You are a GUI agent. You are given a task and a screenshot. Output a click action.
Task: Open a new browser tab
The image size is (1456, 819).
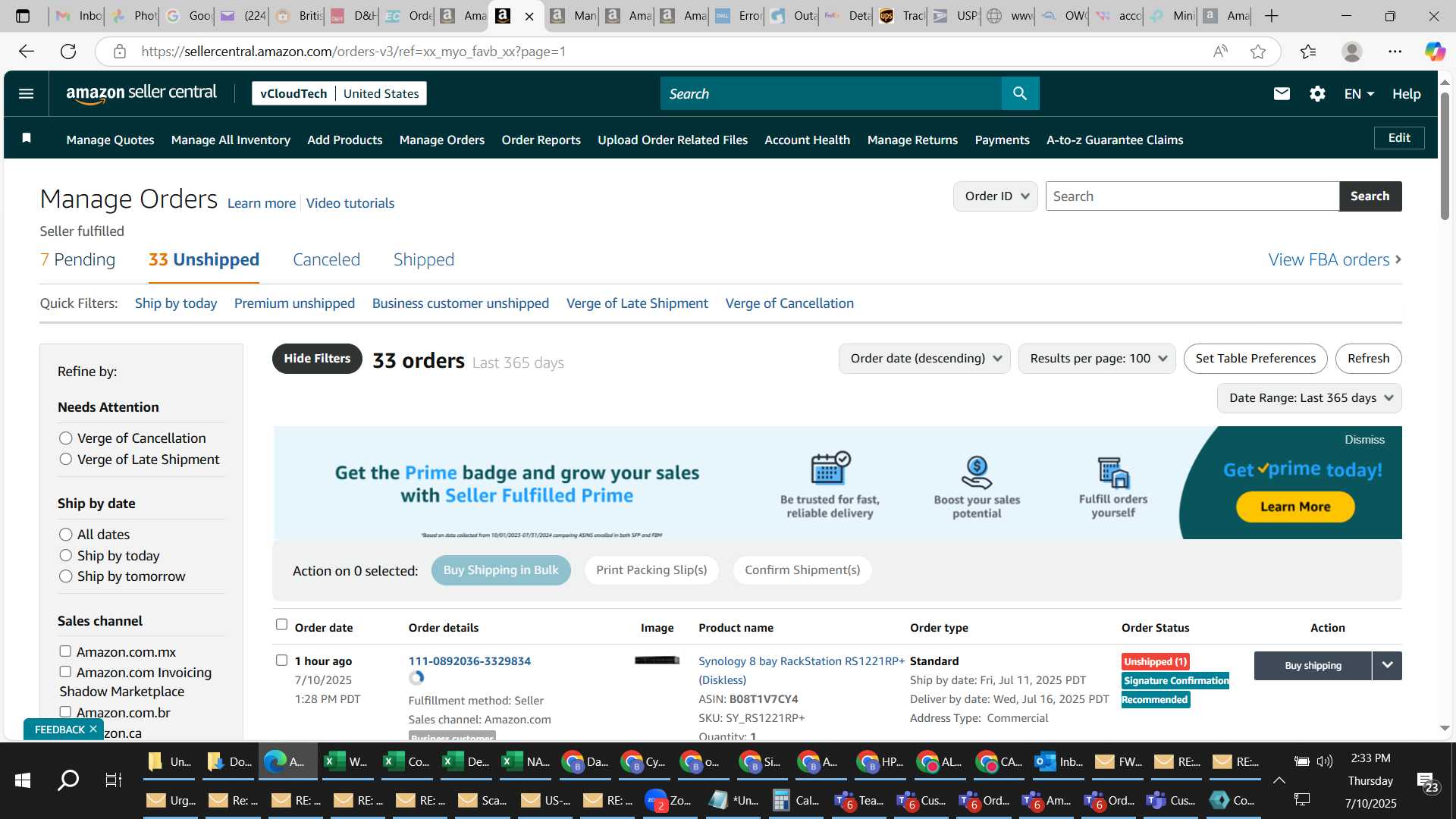point(1272,16)
